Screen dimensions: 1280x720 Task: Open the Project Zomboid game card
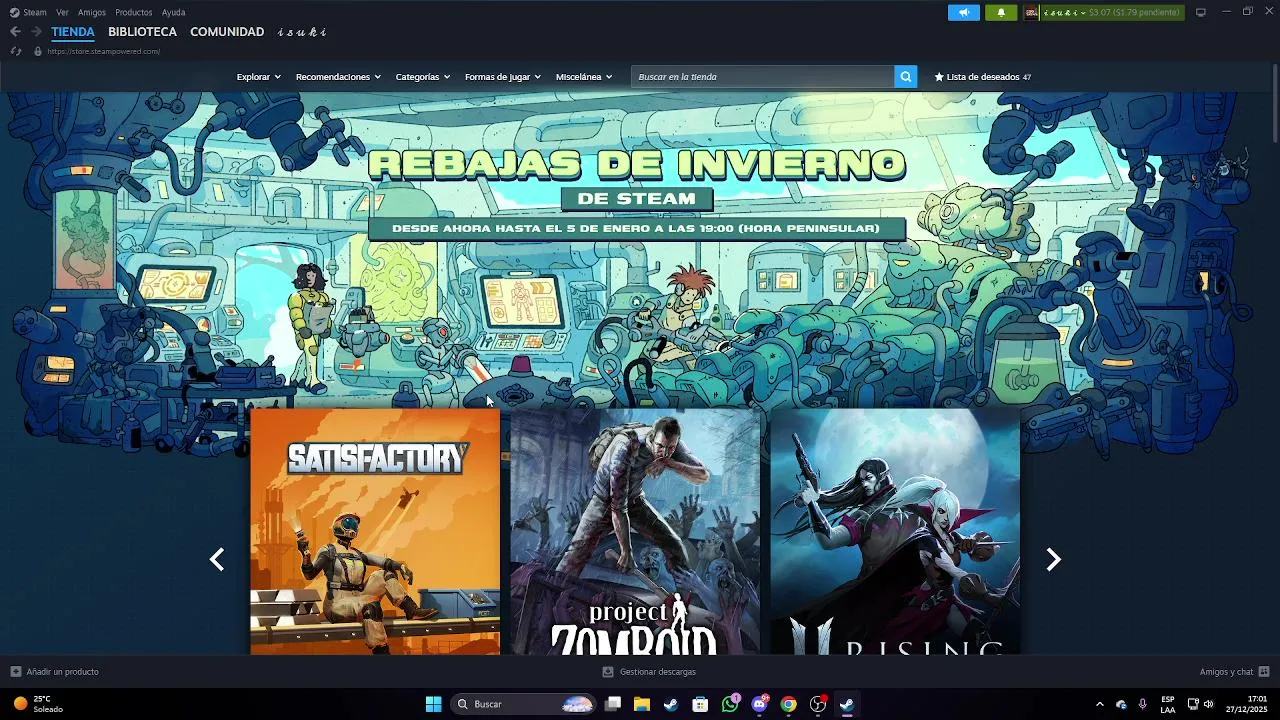tap(635, 531)
